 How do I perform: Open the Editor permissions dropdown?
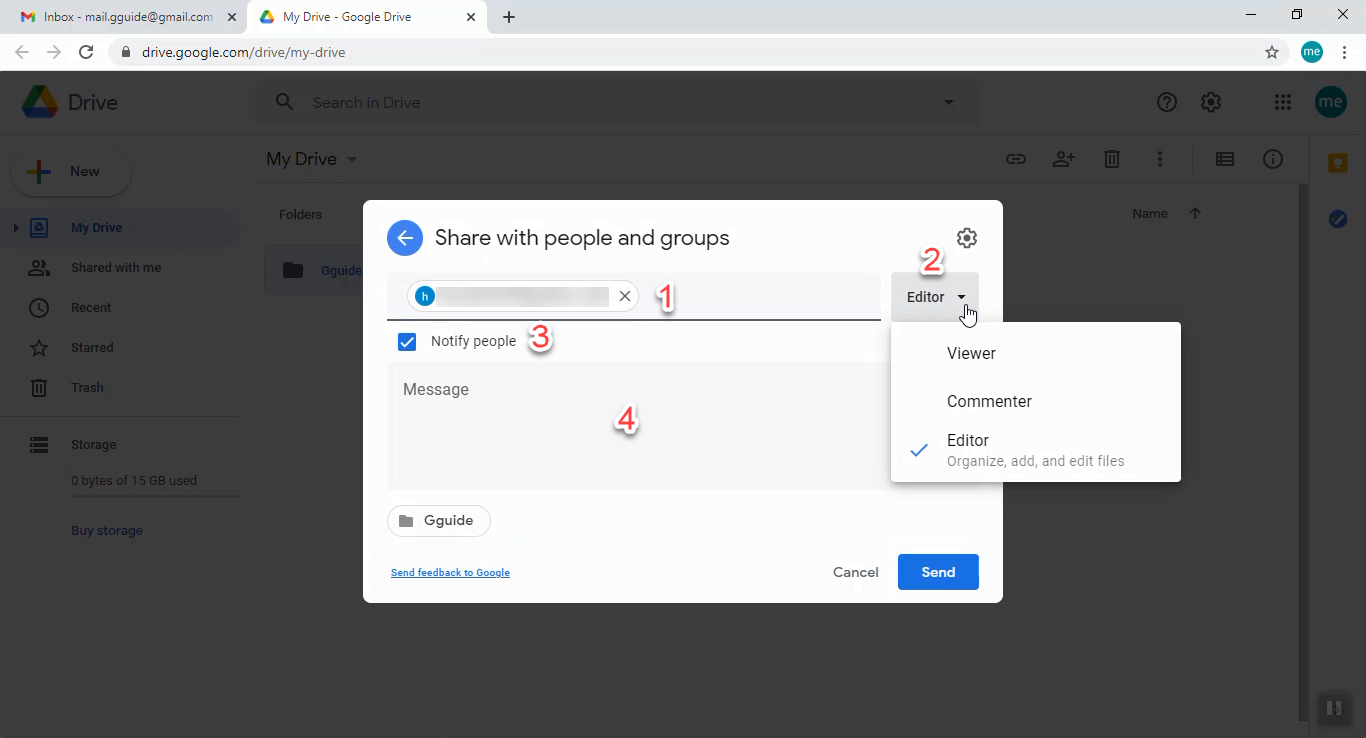pos(934,296)
